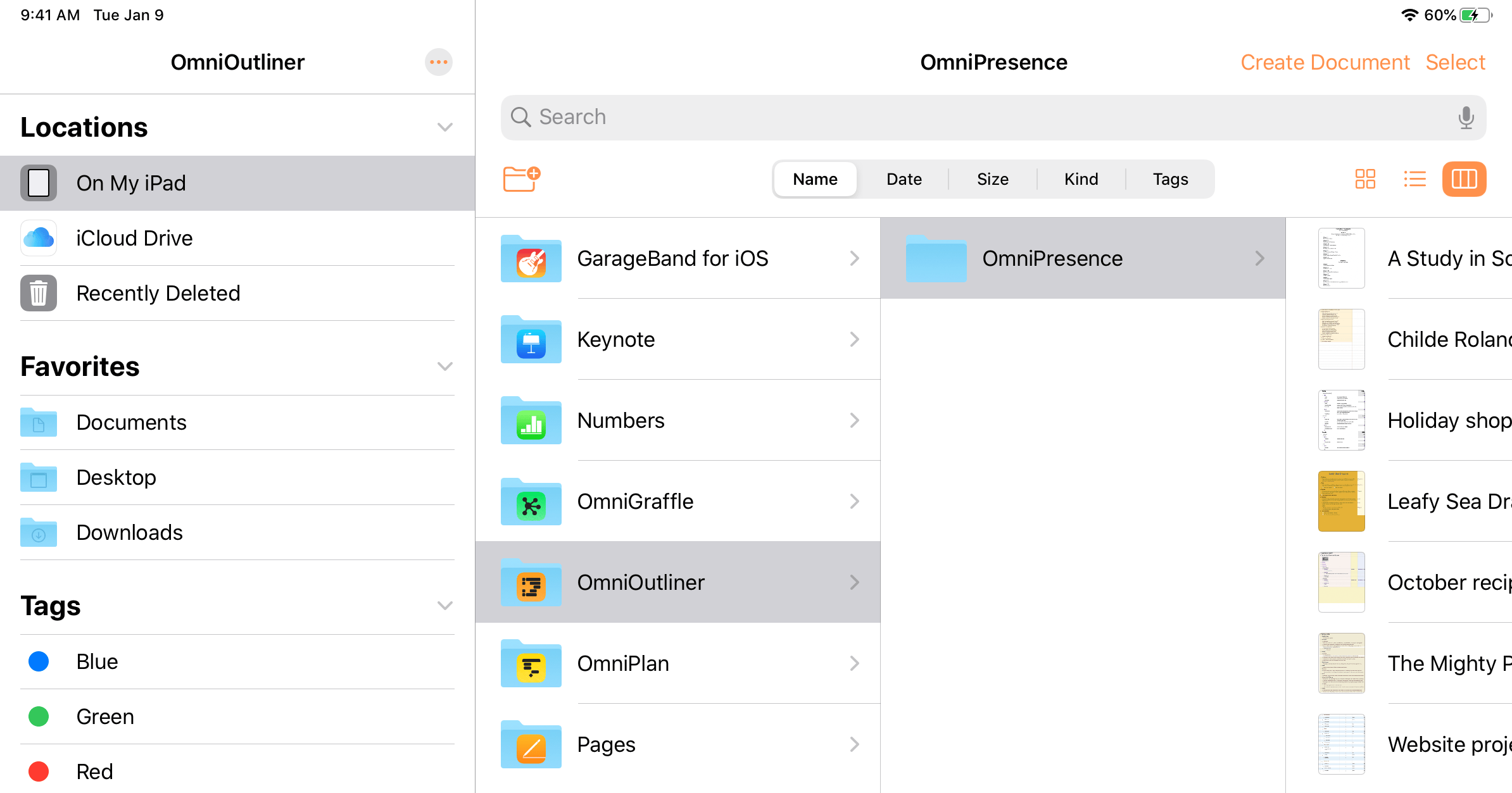Open A Study in Scarlet document thumbnail
The height and width of the screenshot is (793, 1512).
point(1341,258)
